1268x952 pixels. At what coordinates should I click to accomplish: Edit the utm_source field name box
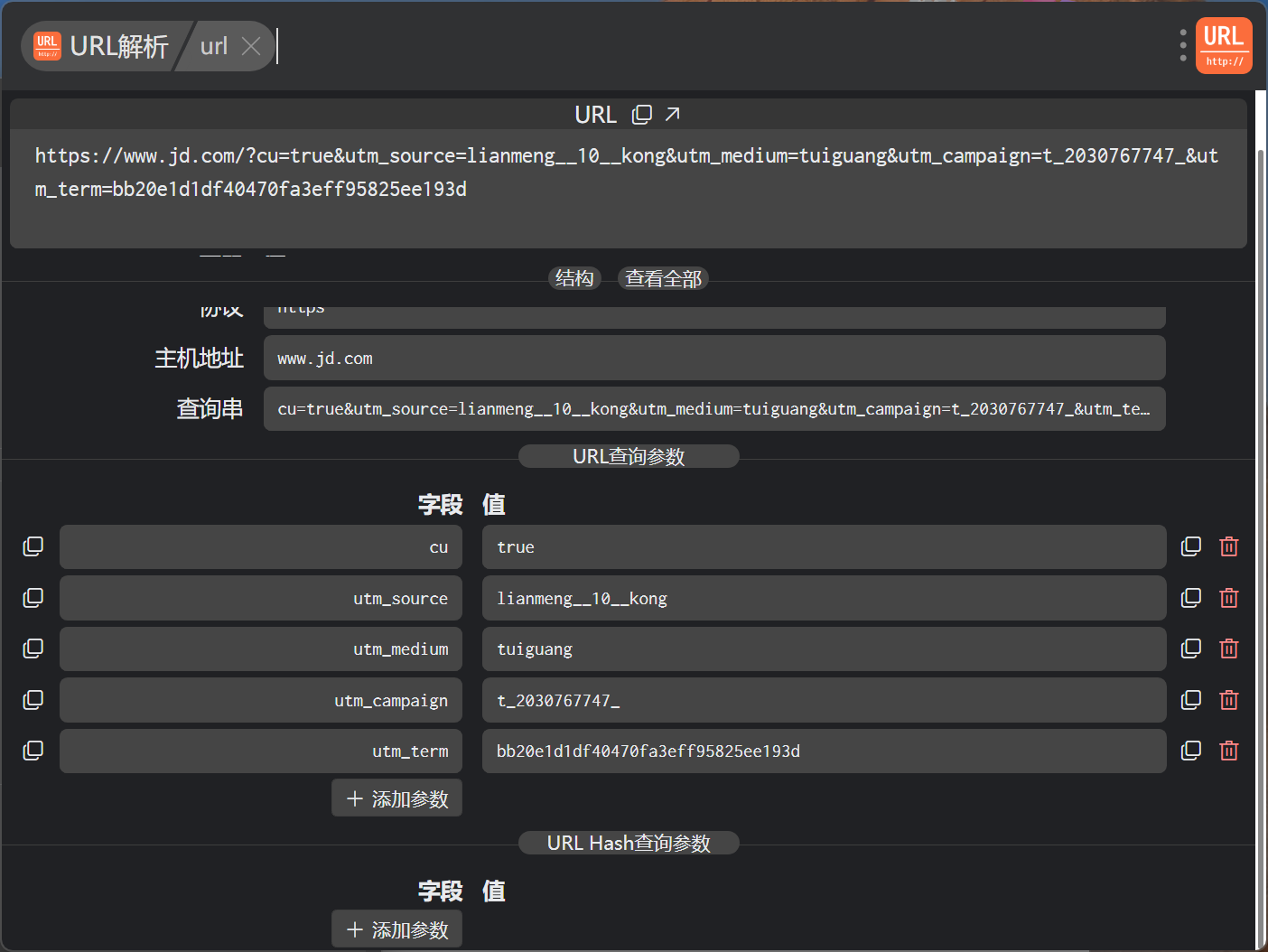(x=261, y=598)
